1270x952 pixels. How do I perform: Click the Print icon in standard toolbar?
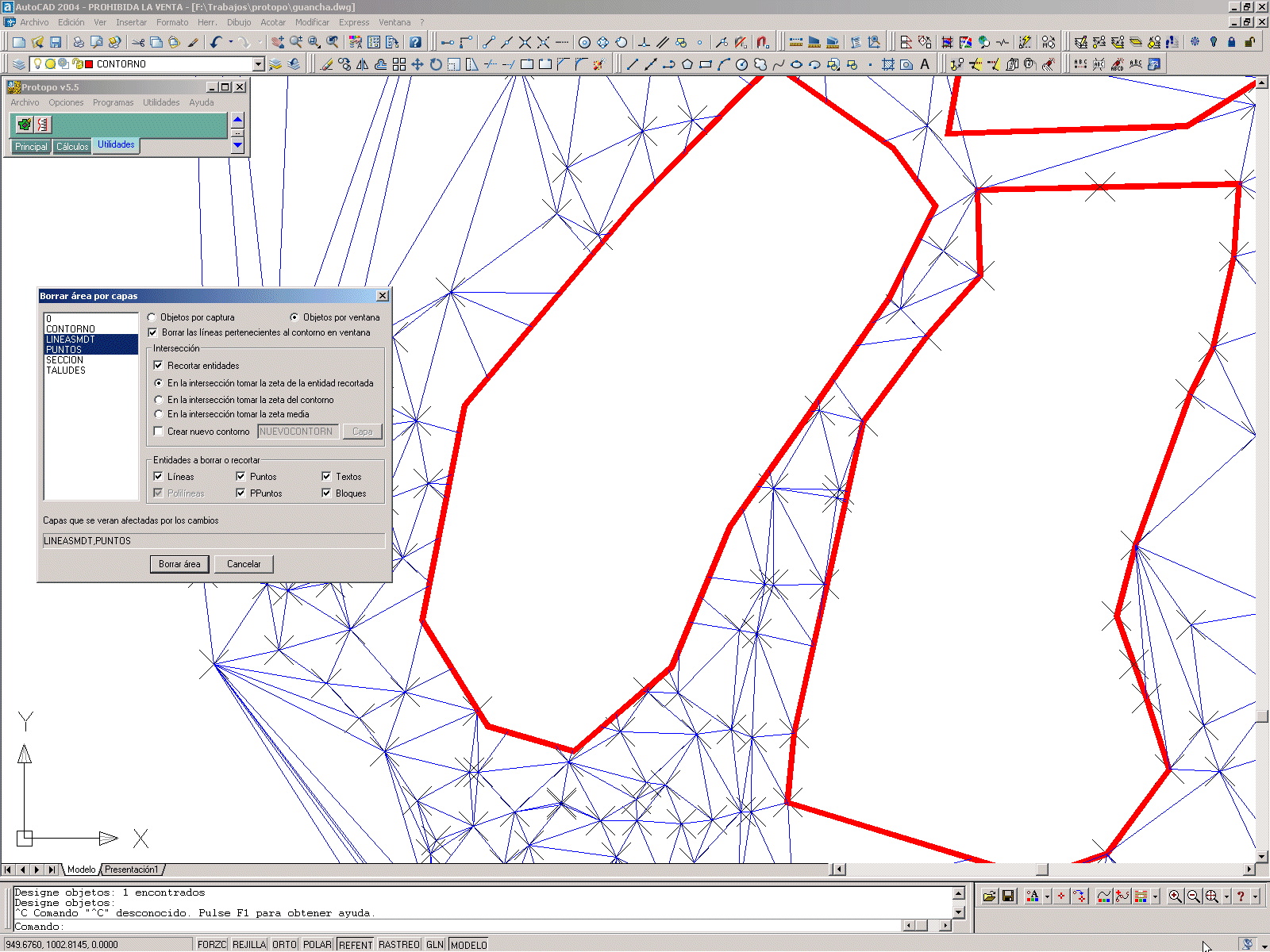79,42
